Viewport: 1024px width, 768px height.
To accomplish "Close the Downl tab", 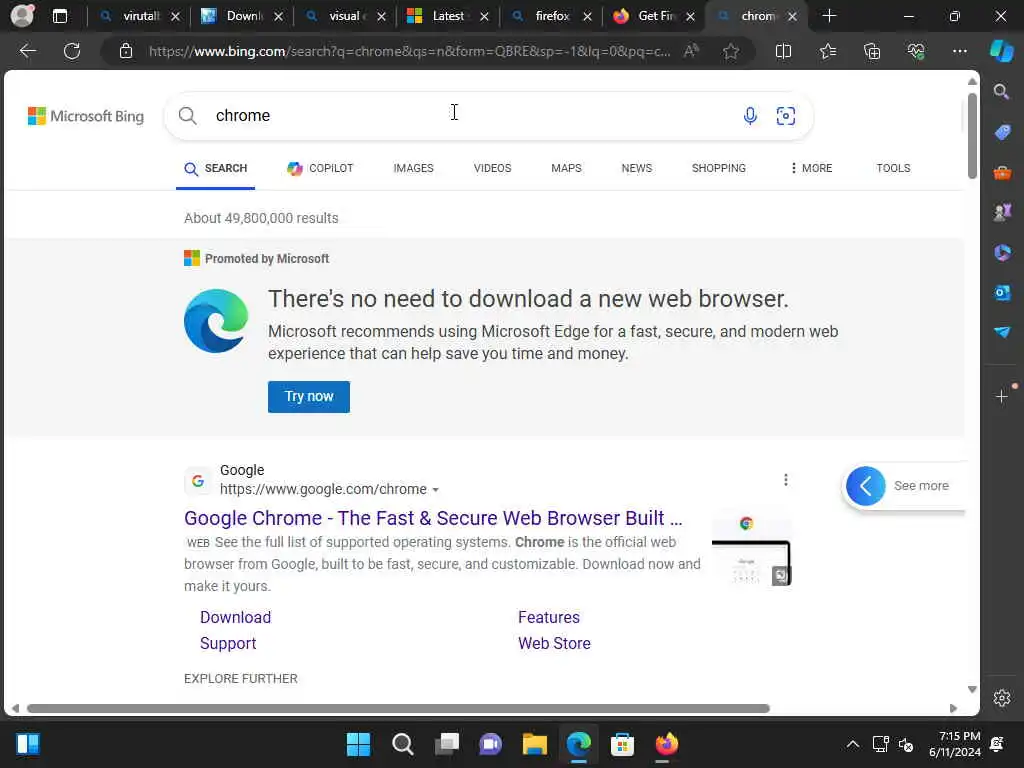I will click(x=278, y=16).
